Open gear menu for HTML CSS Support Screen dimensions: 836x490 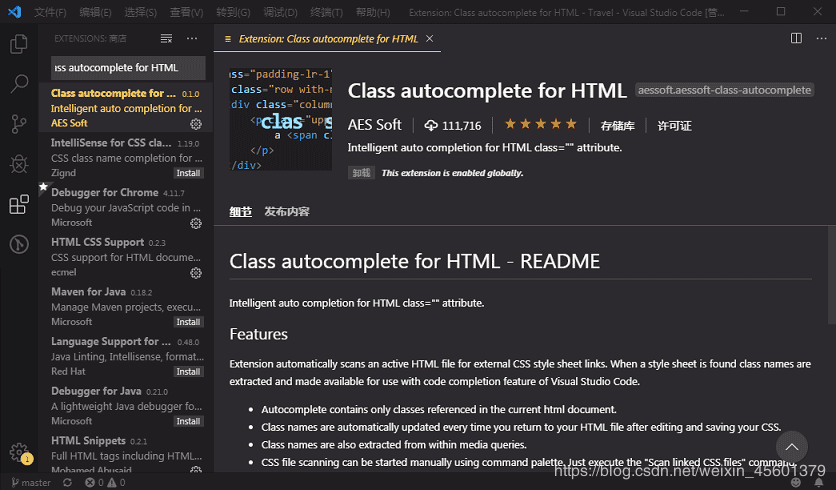196,273
